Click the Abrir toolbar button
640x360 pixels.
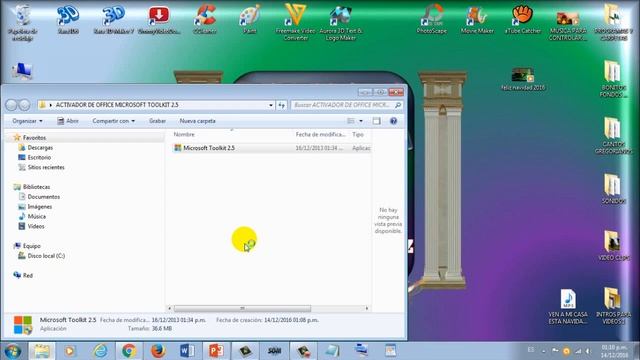coord(68,121)
